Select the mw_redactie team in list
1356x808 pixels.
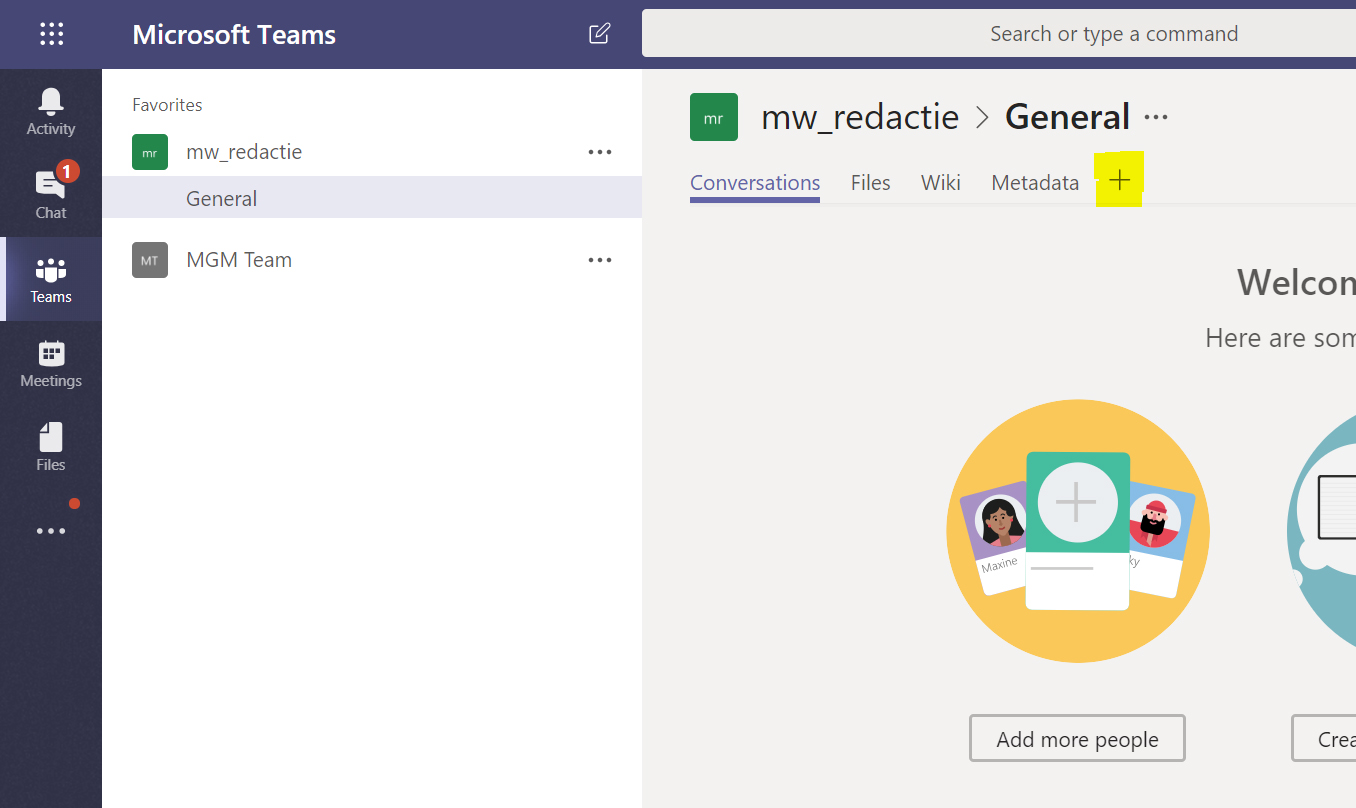coord(372,152)
